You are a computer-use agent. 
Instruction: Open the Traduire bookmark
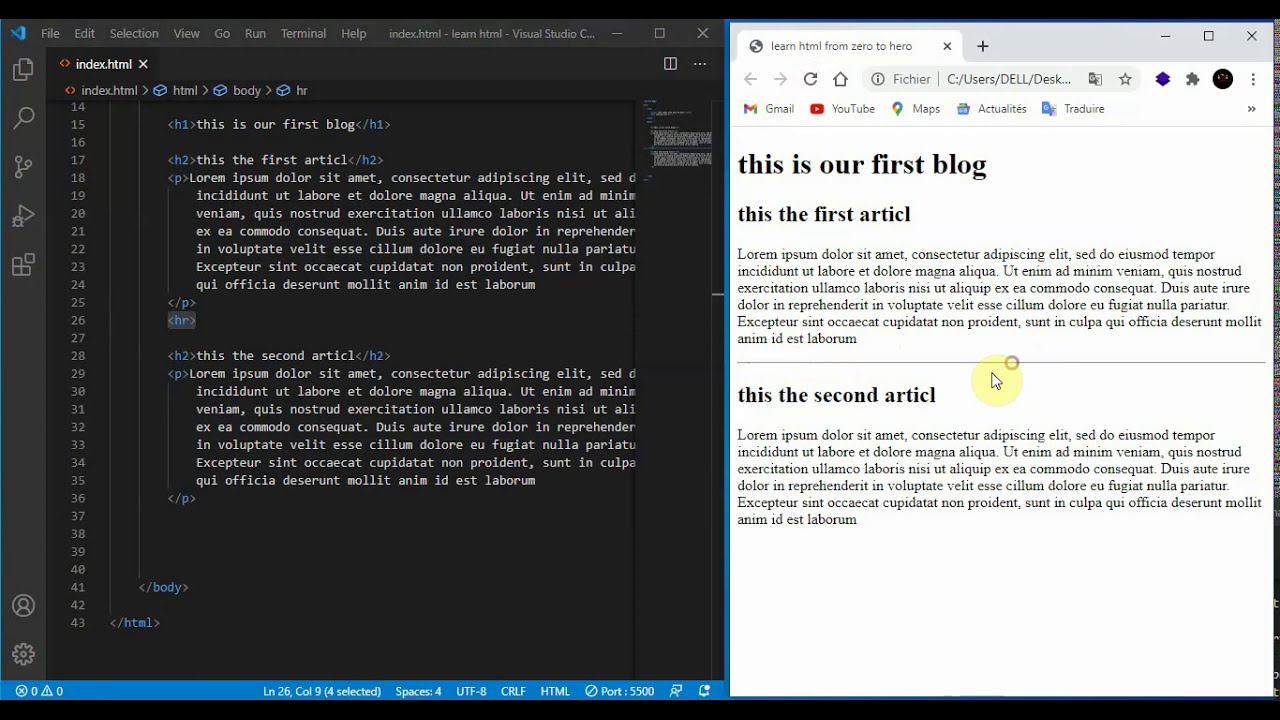pyautogui.click(x=1073, y=109)
